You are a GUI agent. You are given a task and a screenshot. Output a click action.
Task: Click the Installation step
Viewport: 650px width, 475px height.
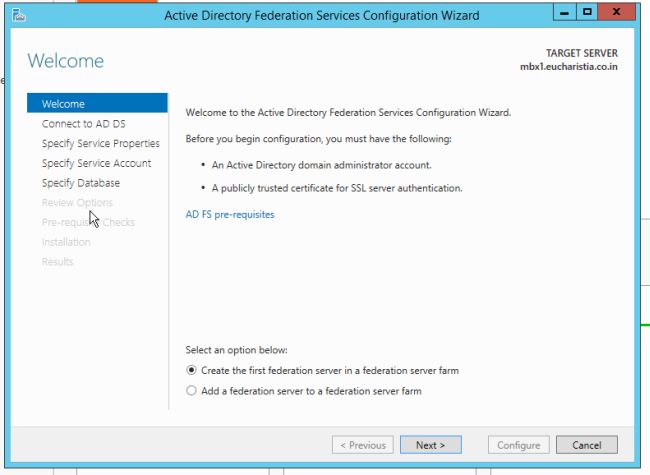tap(66, 242)
